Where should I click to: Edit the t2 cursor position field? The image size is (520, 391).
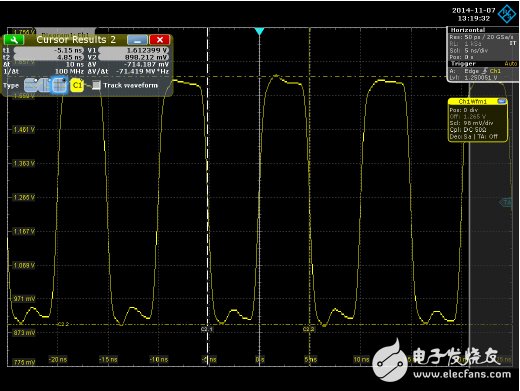point(48,57)
